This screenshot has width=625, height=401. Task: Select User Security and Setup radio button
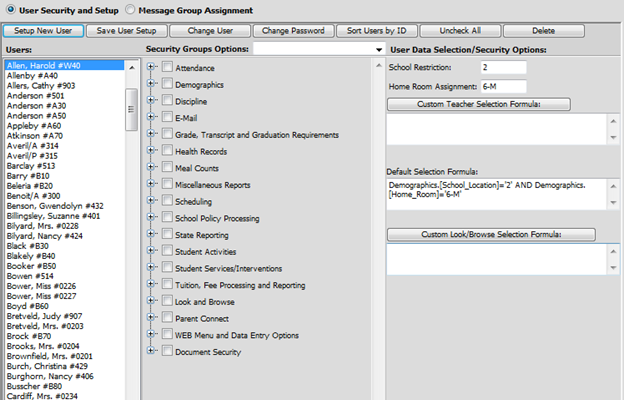point(10,10)
